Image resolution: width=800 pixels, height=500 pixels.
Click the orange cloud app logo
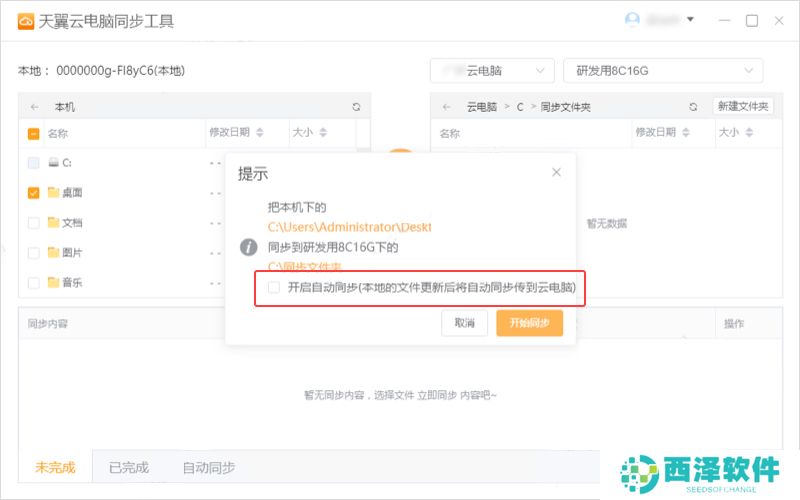coord(26,21)
